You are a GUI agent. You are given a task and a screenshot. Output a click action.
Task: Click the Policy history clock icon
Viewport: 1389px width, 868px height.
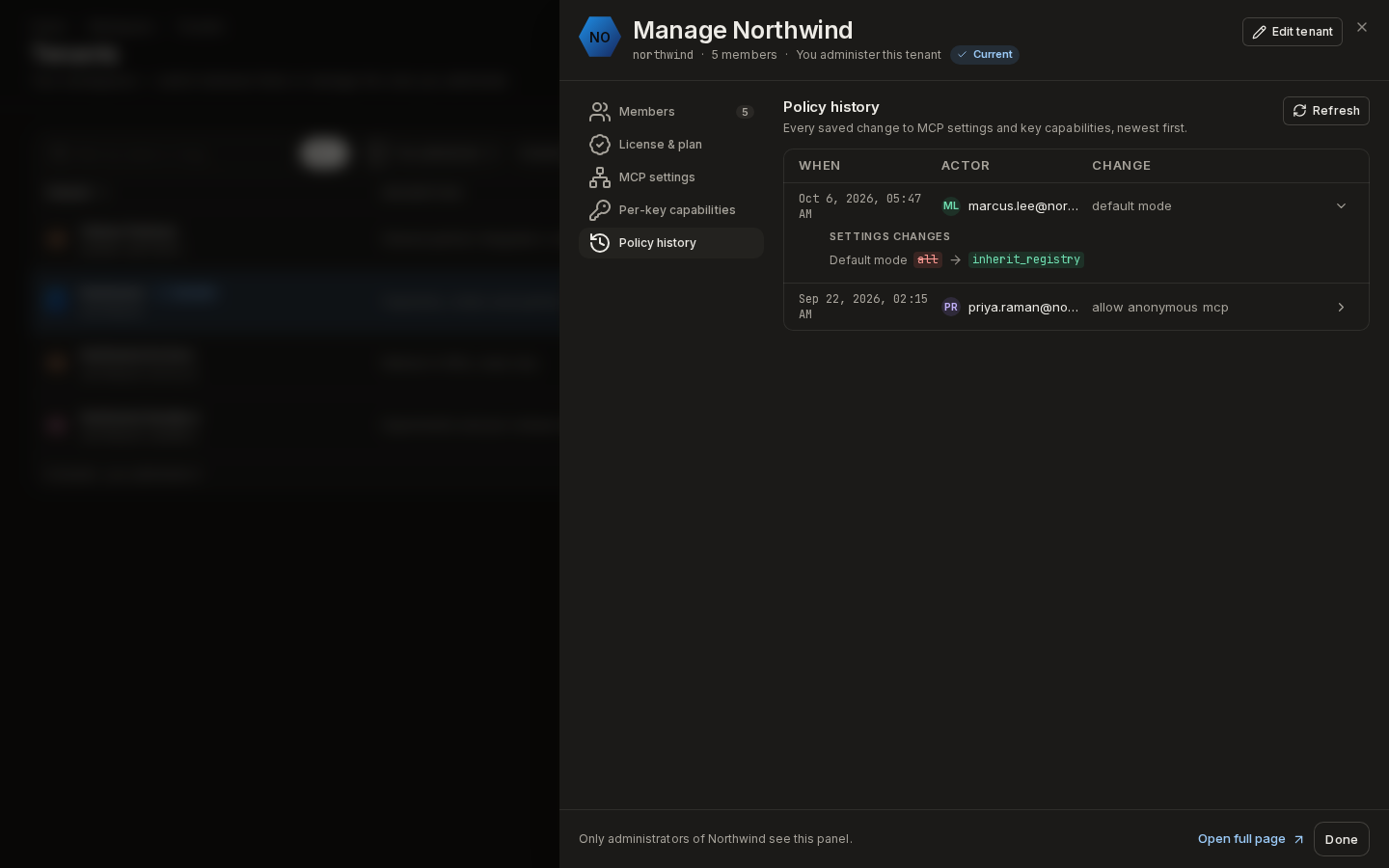pos(600,243)
